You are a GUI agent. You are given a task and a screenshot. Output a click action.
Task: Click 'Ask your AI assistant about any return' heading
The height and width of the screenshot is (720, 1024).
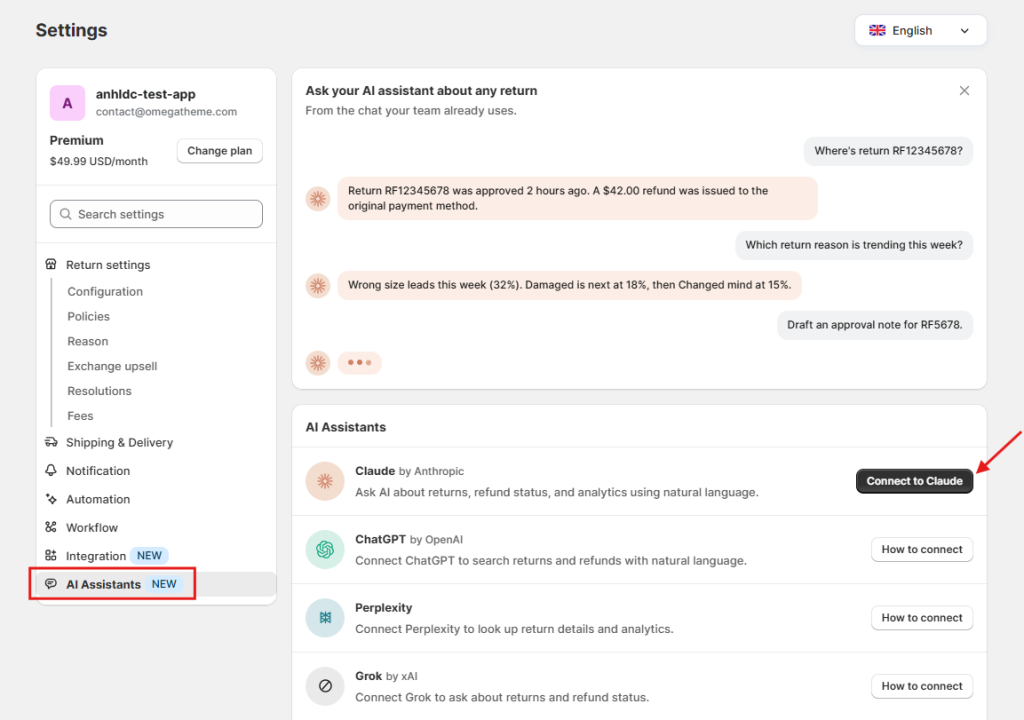pyautogui.click(x=421, y=91)
